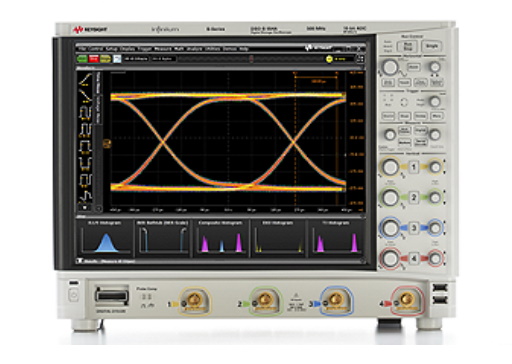Click the expander arrow below the waveform sidebar
512x364 pixels.
(85, 208)
